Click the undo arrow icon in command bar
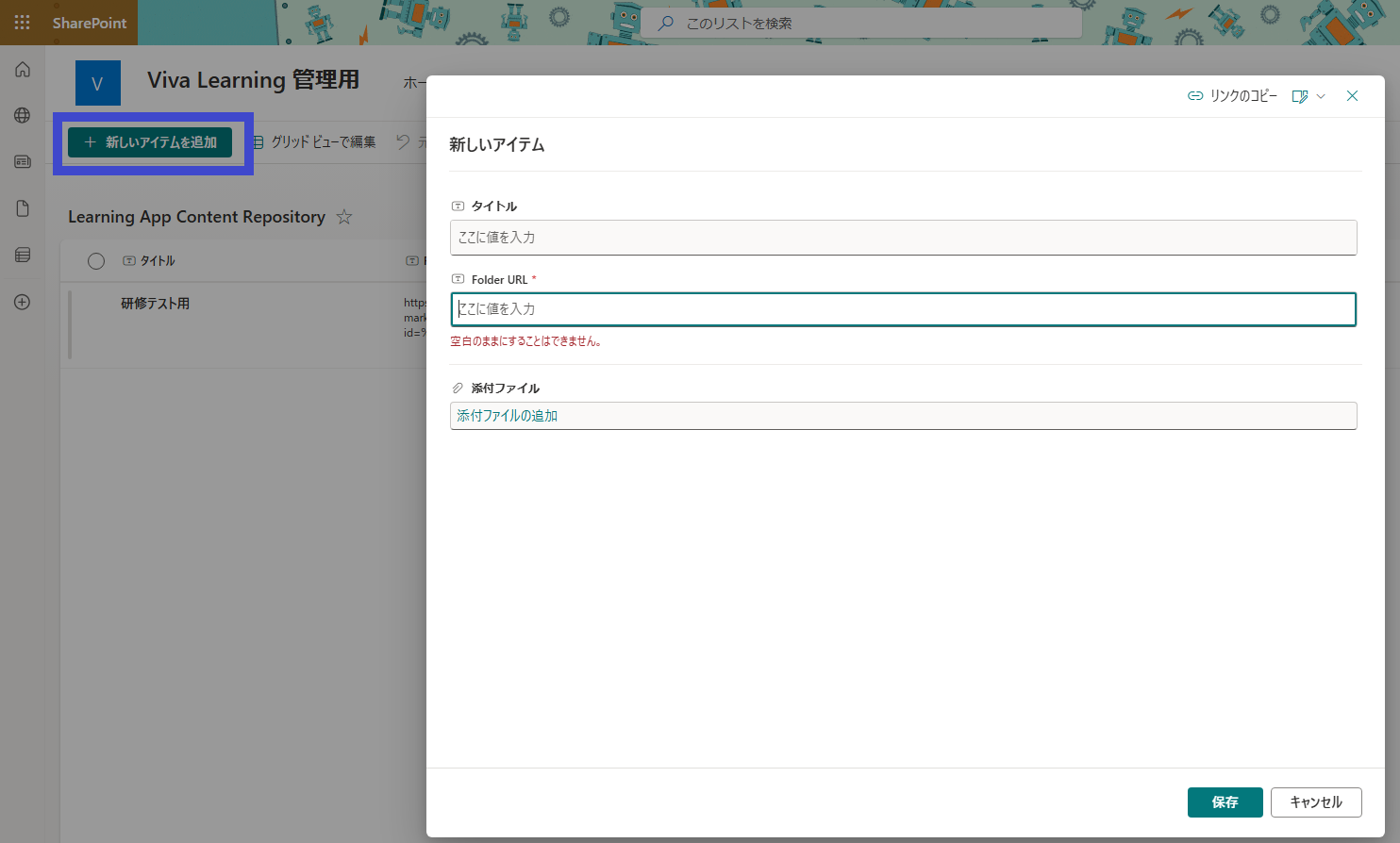 [x=403, y=141]
